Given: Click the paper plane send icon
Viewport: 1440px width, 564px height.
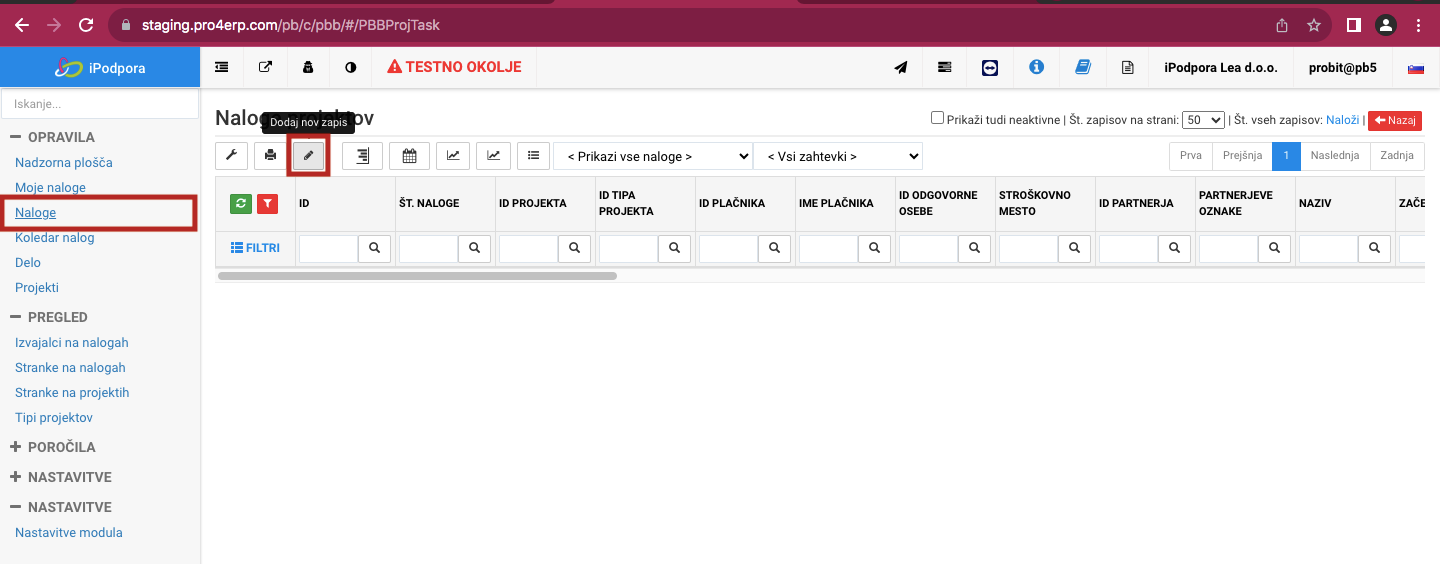Looking at the screenshot, I should coord(901,67).
